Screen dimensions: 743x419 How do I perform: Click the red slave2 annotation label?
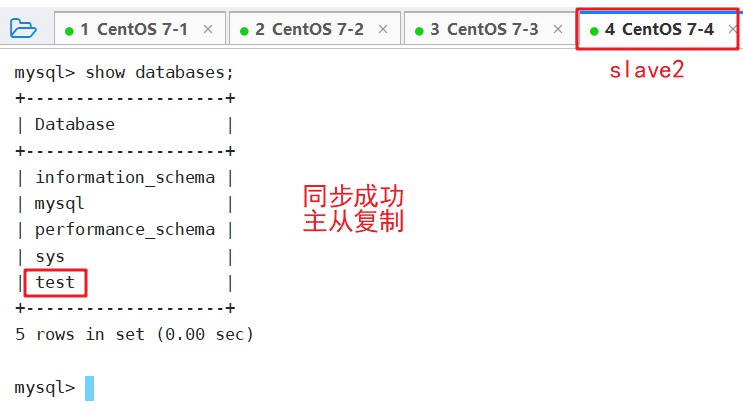tap(646, 70)
